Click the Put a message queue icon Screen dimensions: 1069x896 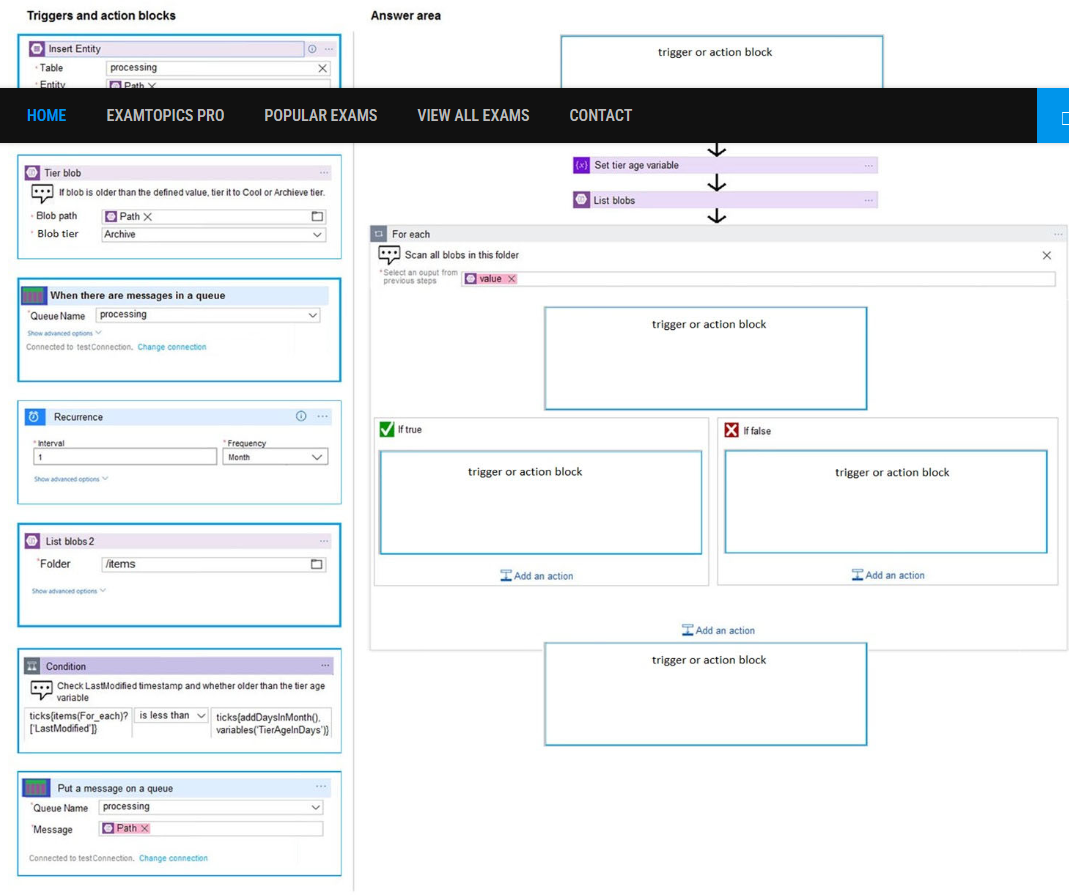tap(36, 788)
